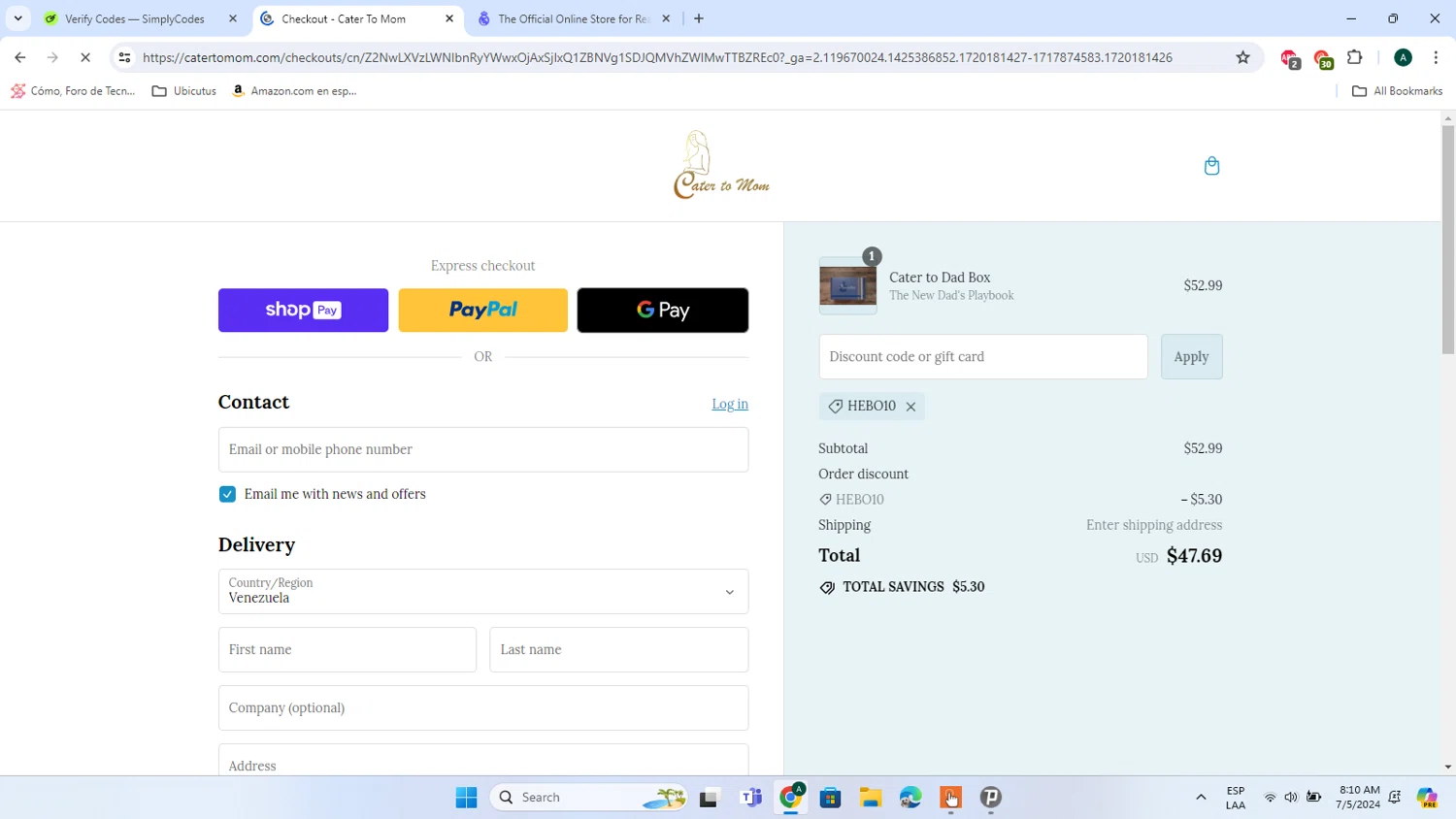Open Microsoft Teams from taskbar
This screenshot has height=819, width=1456.
pos(750,798)
